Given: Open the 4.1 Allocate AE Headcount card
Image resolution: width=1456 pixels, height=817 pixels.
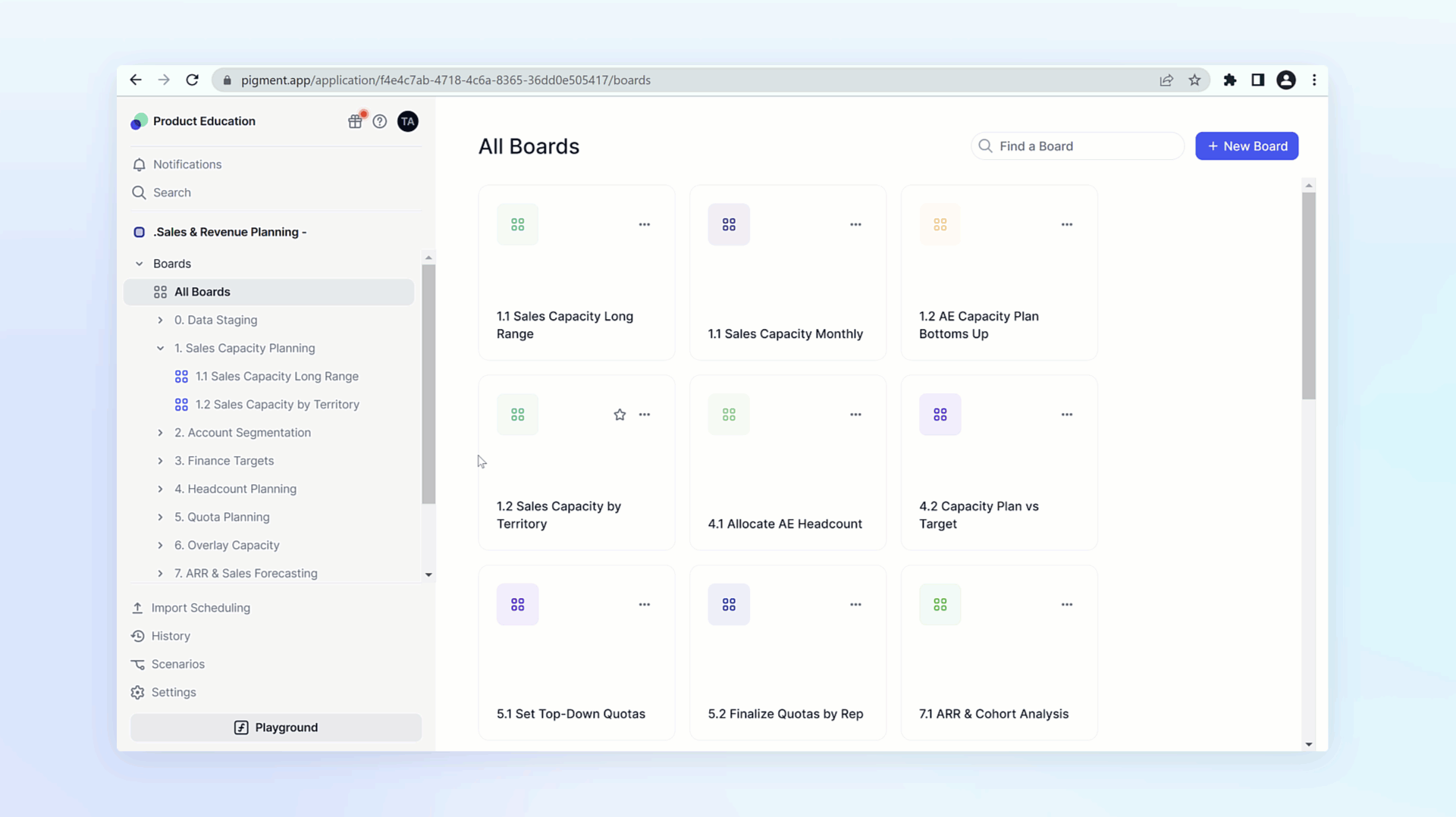Looking at the screenshot, I should [788, 462].
